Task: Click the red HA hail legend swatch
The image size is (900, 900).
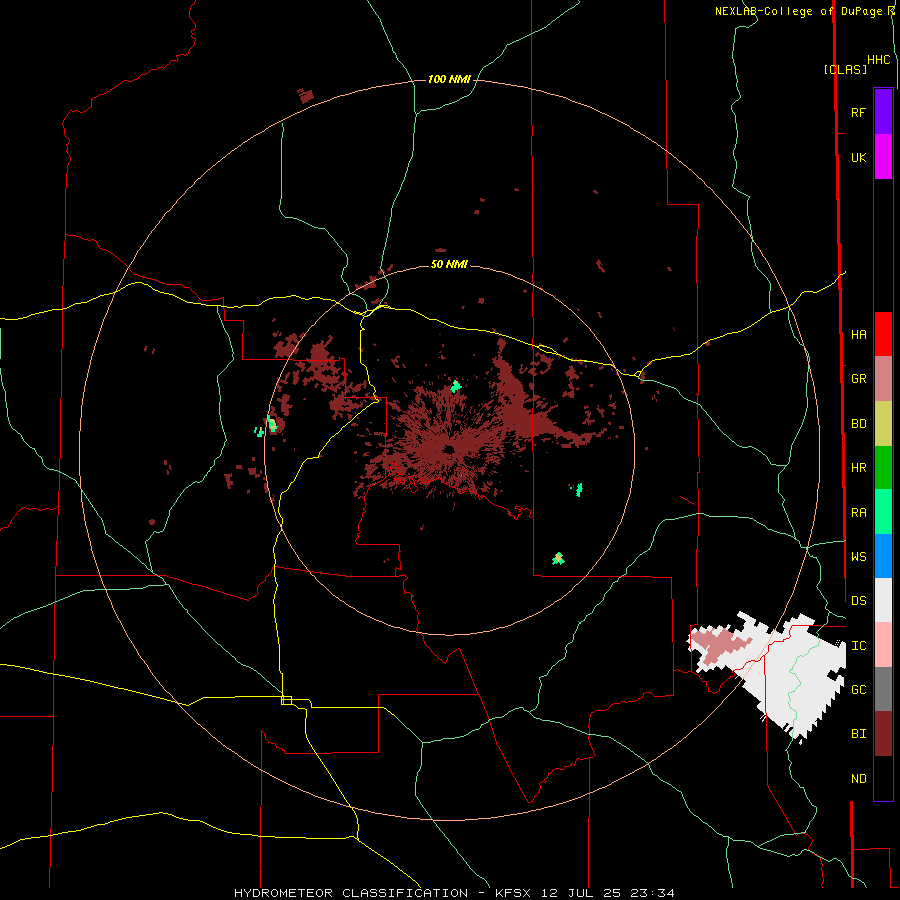Action: click(x=883, y=334)
